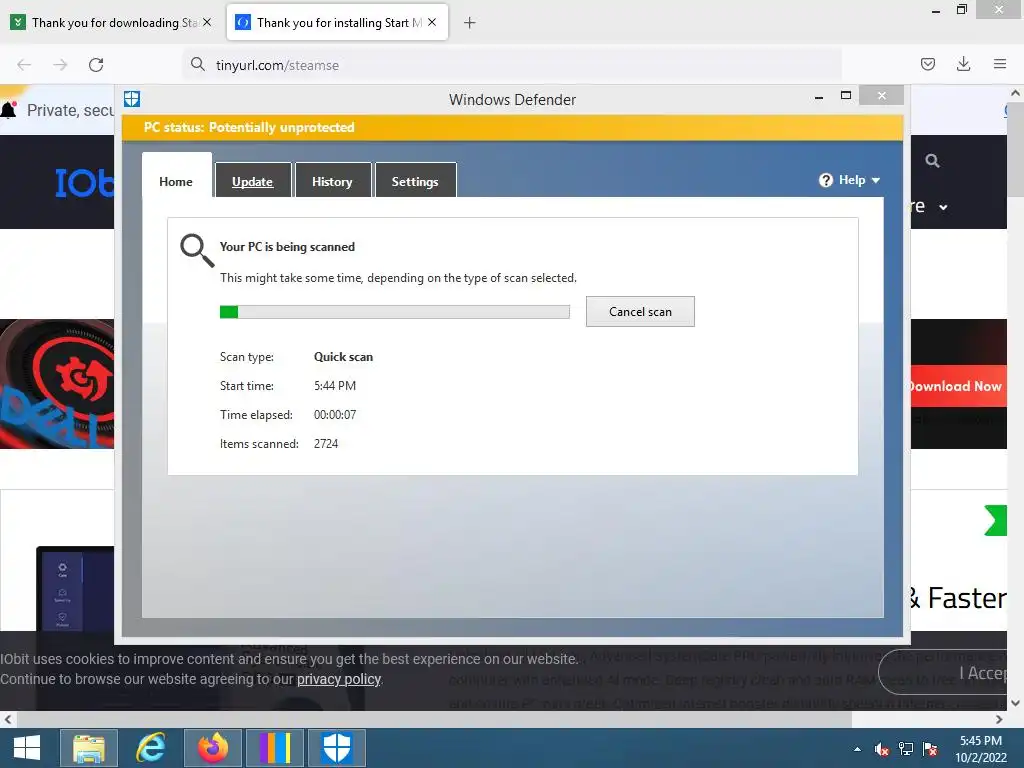Click the scan progress bar
The image size is (1024, 768).
(394, 312)
